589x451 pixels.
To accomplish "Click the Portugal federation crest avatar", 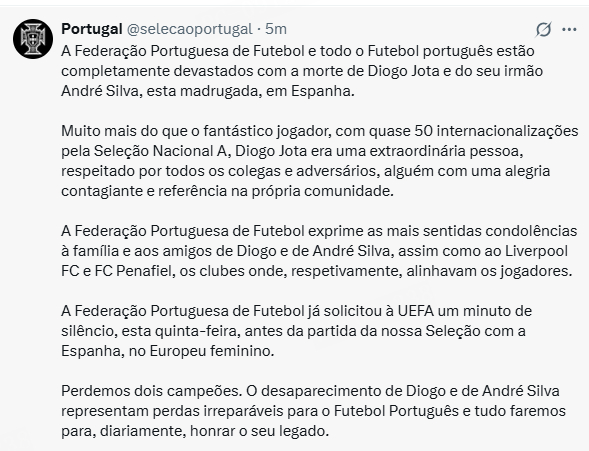I will point(33,39).
